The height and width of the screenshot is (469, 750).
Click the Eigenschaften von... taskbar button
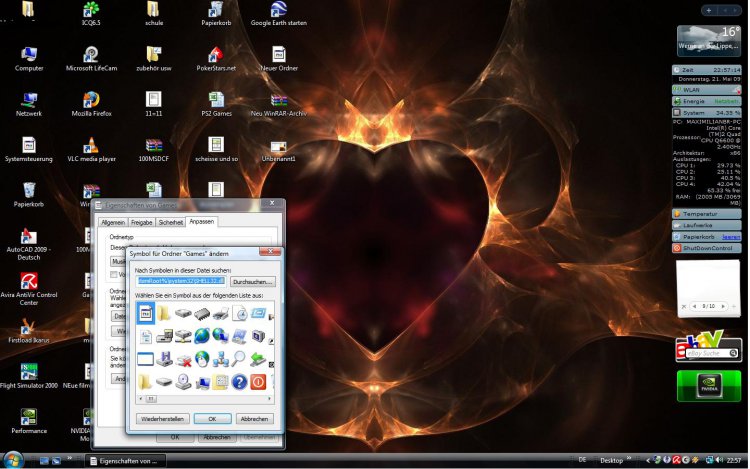(x=126, y=461)
